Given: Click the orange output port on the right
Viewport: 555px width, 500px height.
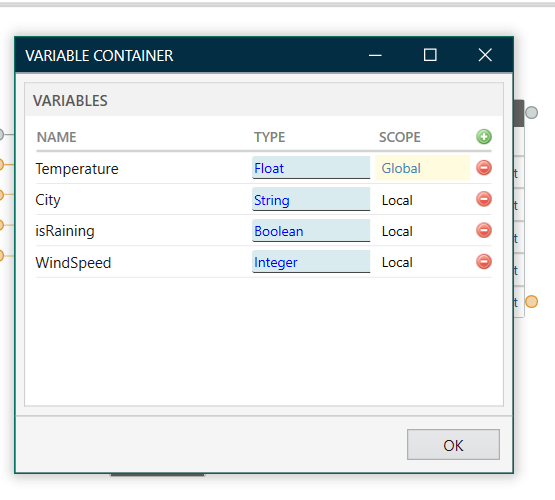Looking at the screenshot, I should pyautogui.click(x=531, y=301).
